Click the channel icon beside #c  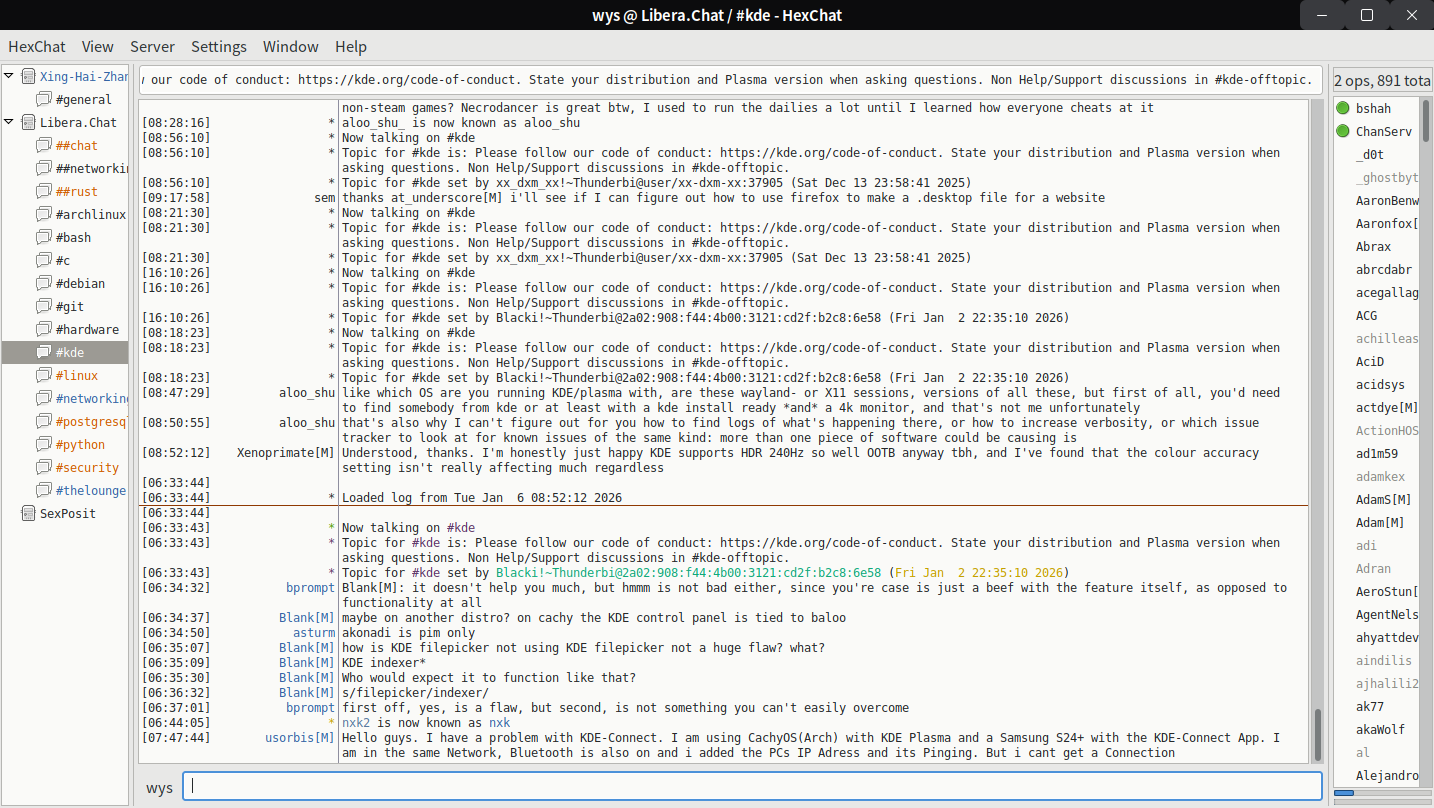44,260
